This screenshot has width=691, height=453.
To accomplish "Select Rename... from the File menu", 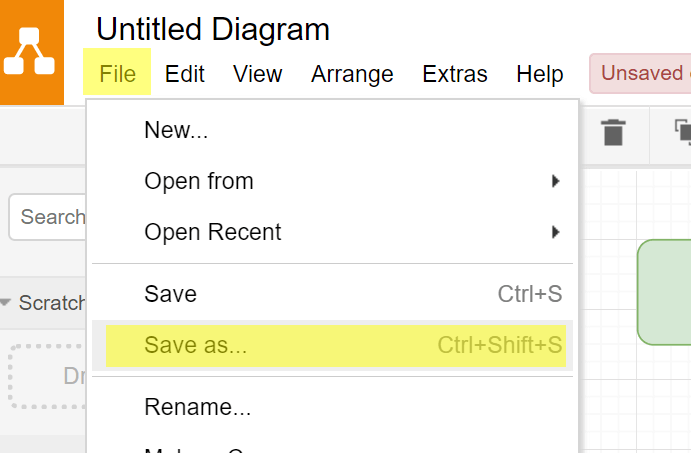I will tap(197, 407).
